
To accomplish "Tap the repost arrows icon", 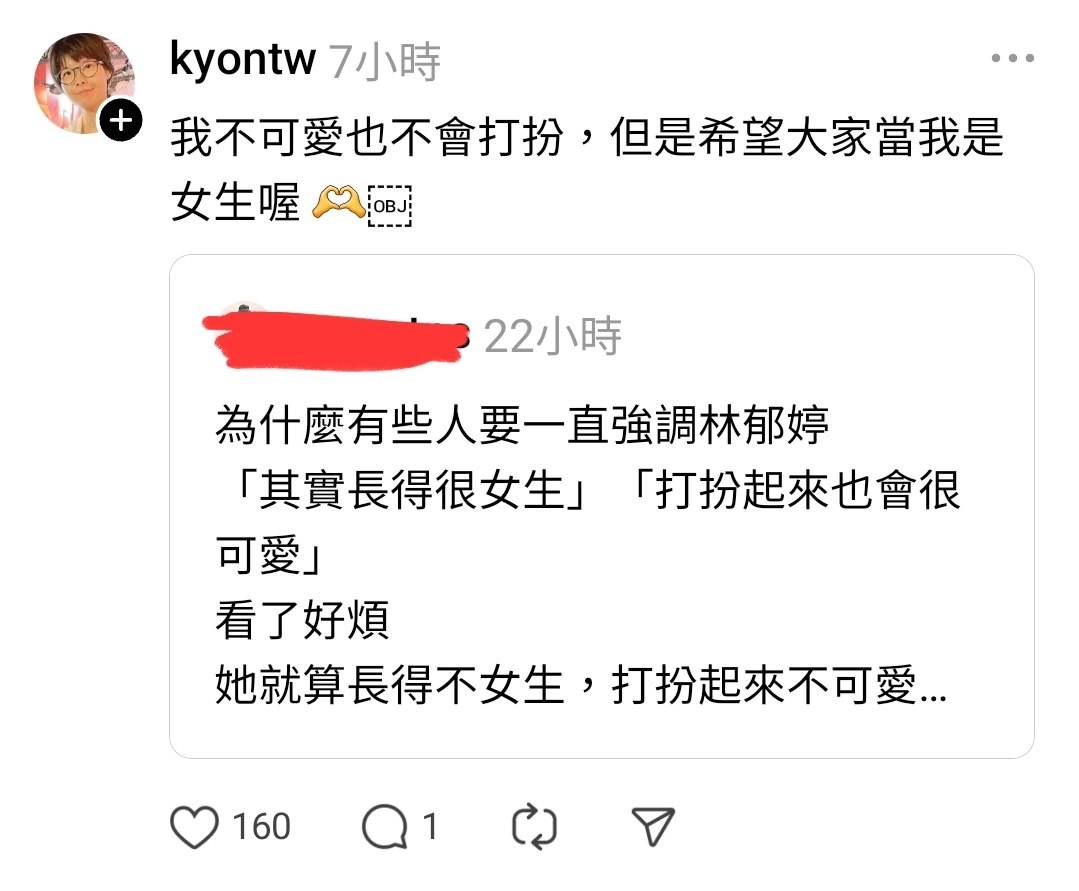I will pos(535,826).
